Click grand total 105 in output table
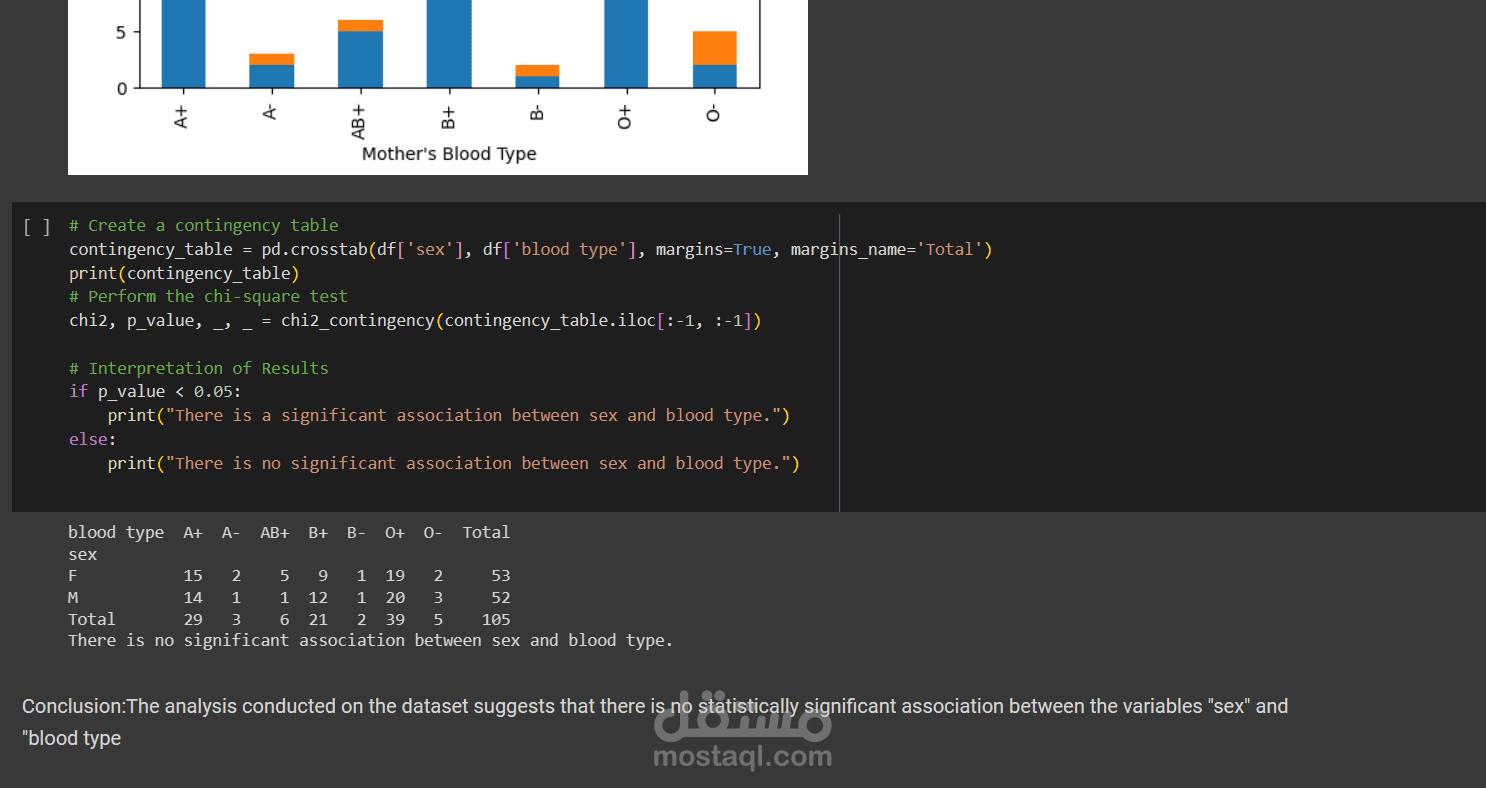1486x788 pixels. (x=496, y=620)
